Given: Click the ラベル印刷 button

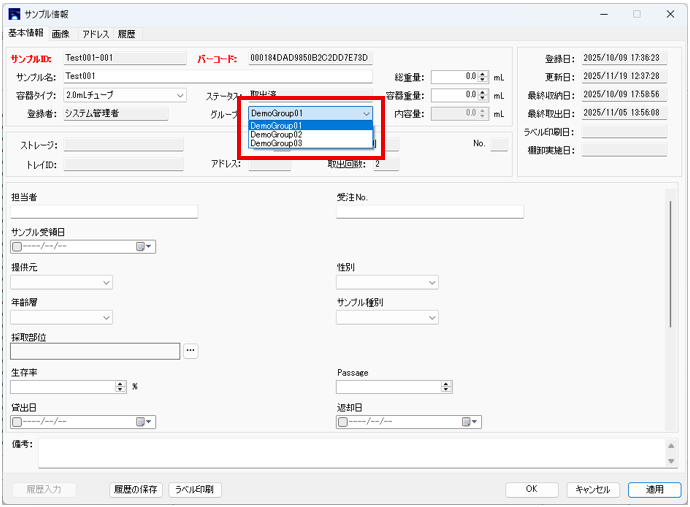Looking at the screenshot, I should 195,490.
